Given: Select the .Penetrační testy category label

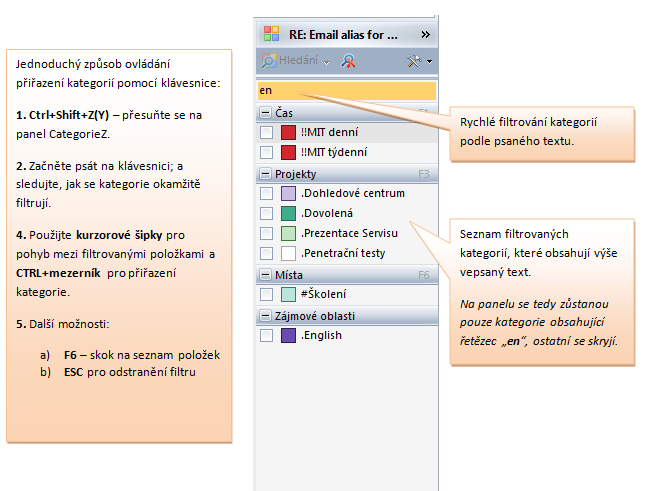Looking at the screenshot, I should click(343, 253).
